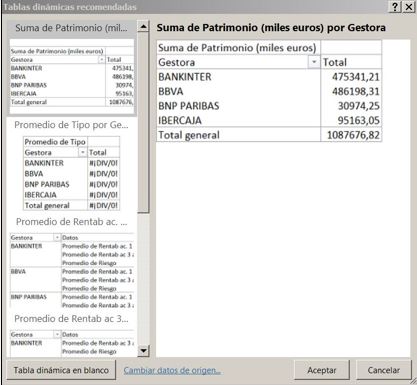This screenshot has width=417, height=385.
Task: Click the list scroll down arrow
Action: pos(143,350)
